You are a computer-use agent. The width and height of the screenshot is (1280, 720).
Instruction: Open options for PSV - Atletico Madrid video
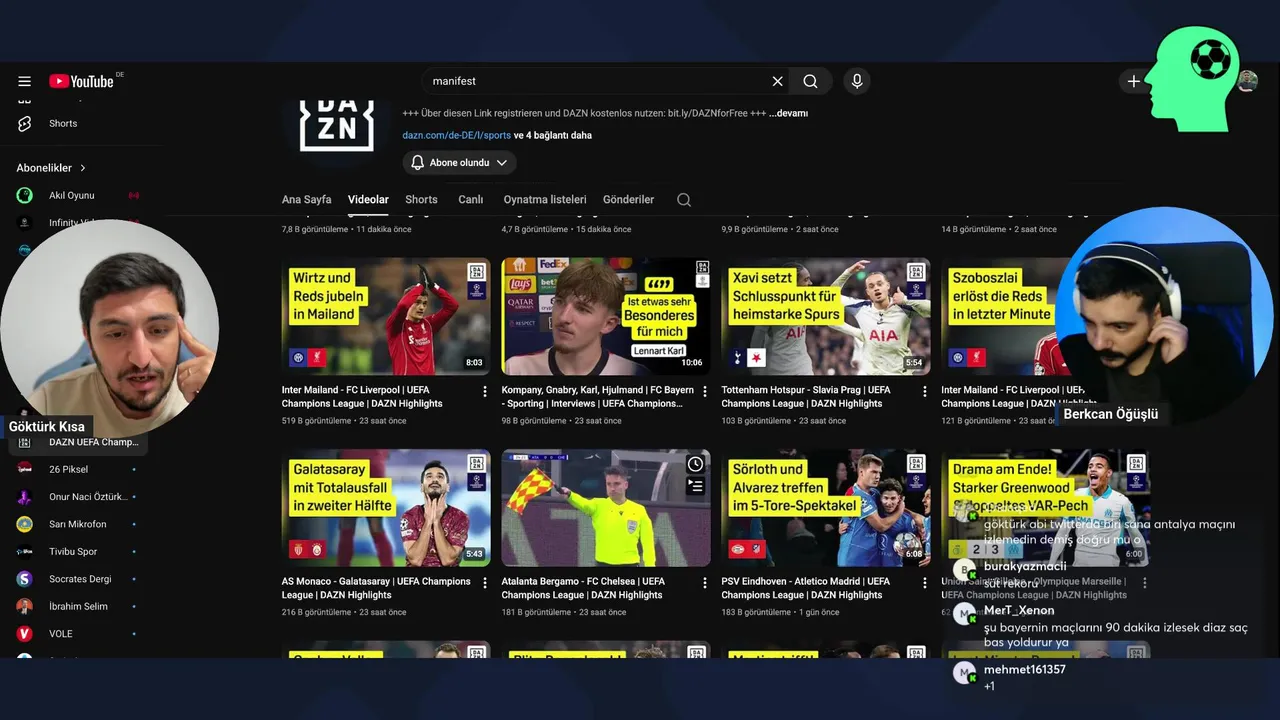(x=925, y=582)
